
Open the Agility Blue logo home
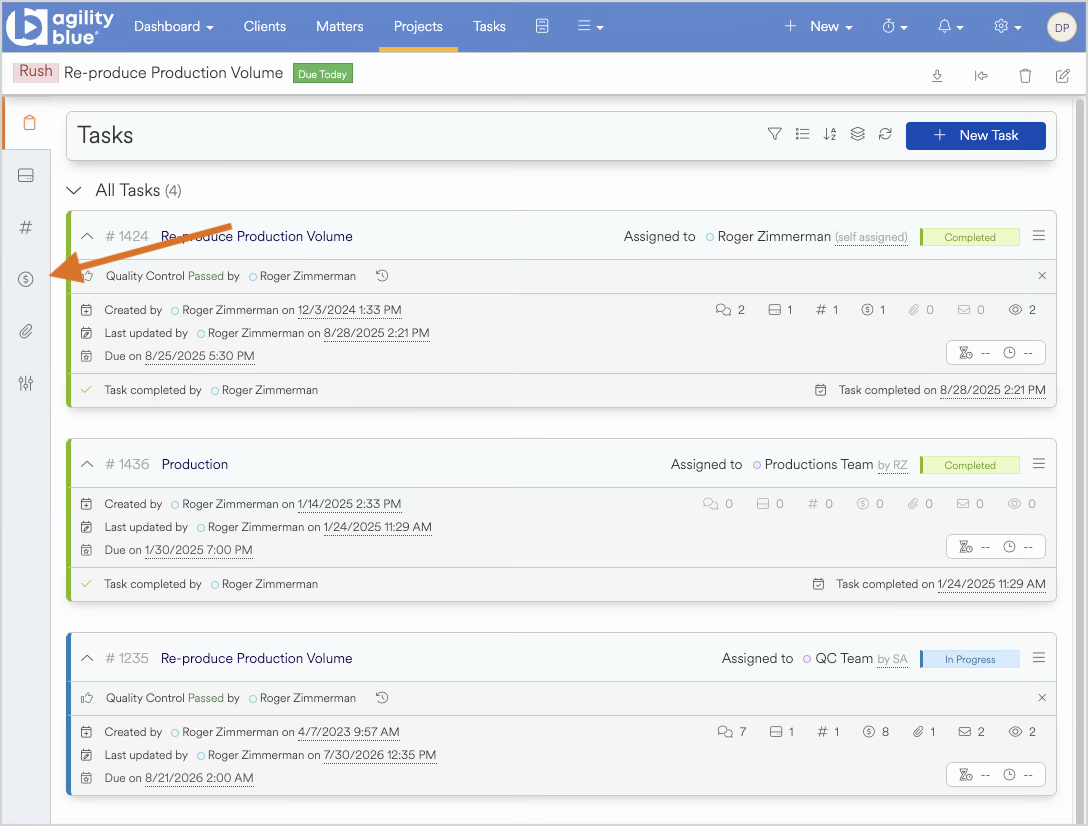tap(60, 26)
